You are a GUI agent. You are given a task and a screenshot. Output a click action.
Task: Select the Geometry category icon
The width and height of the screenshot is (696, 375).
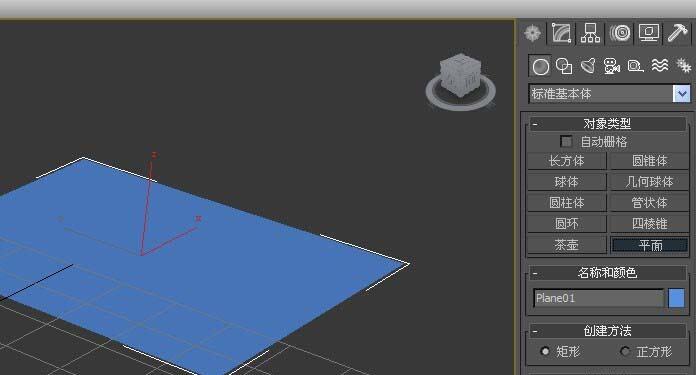click(540, 67)
